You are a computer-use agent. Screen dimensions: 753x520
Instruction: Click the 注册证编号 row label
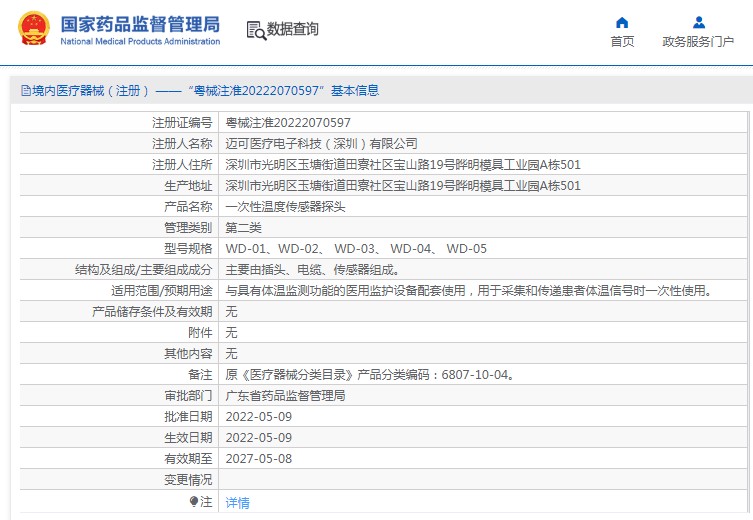point(182,123)
